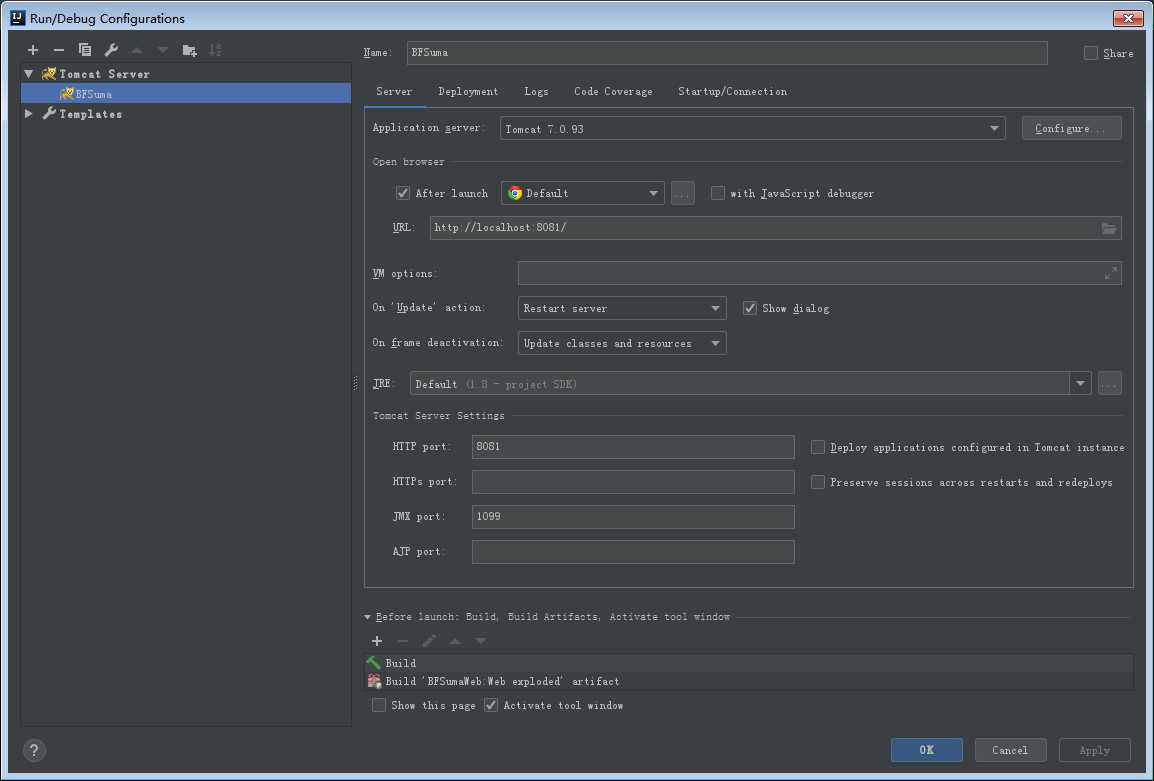The width and height of the screenshot is (1154, 781).
Task: Switch to the Deployment tab
Action: pyautogui.click(x=467, y=91)
